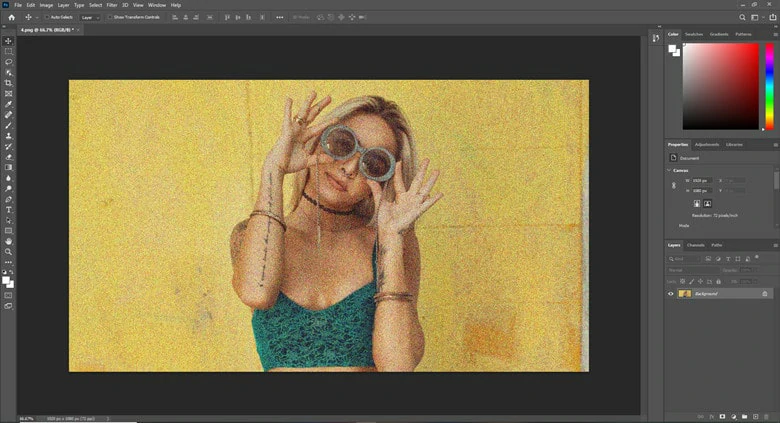Collapse the Canvas section in Properties
780x423 pixels.
[669, 170]
